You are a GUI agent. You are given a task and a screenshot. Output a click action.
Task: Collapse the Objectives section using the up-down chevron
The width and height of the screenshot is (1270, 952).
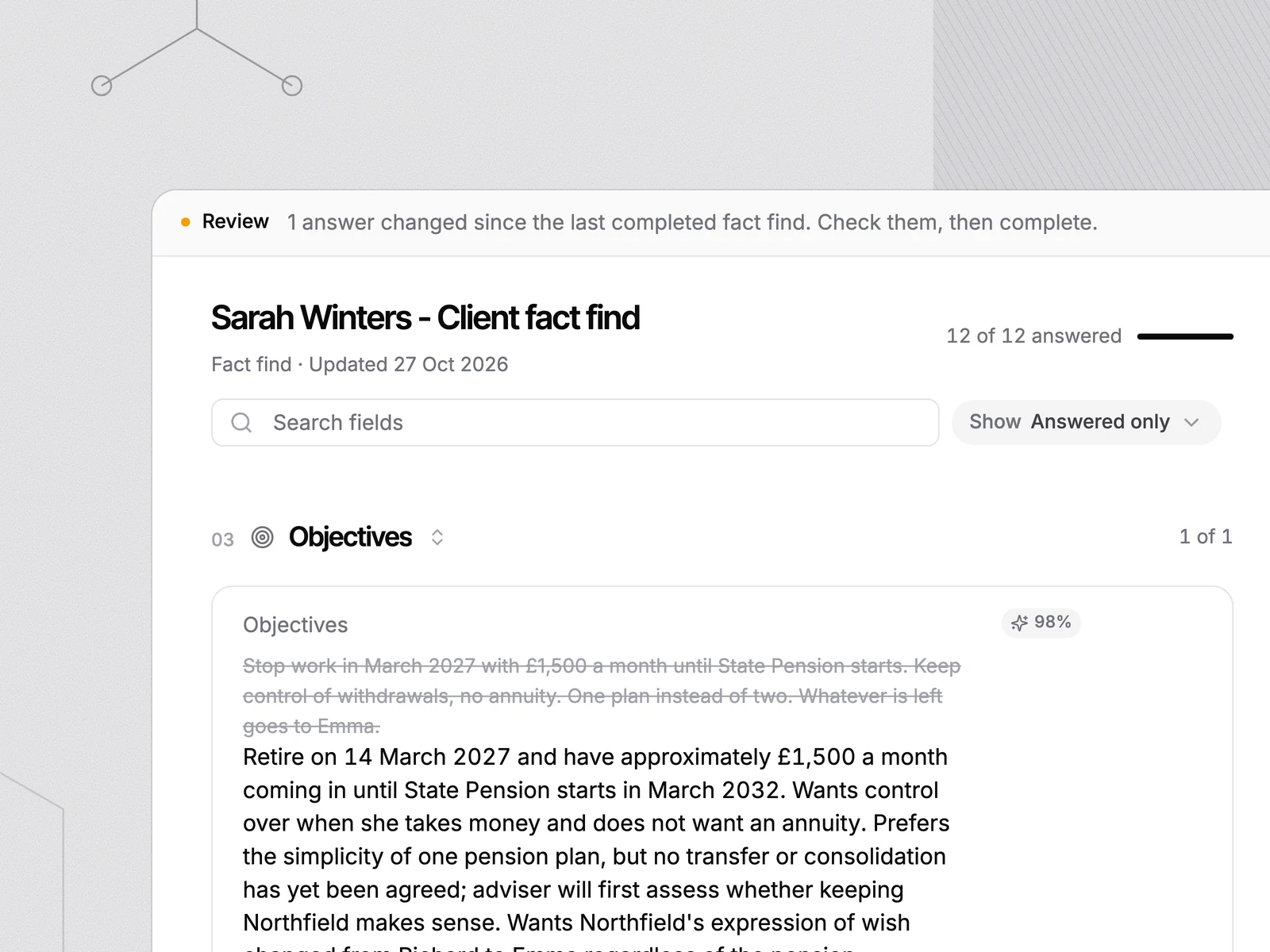click(x=437, y=537)
